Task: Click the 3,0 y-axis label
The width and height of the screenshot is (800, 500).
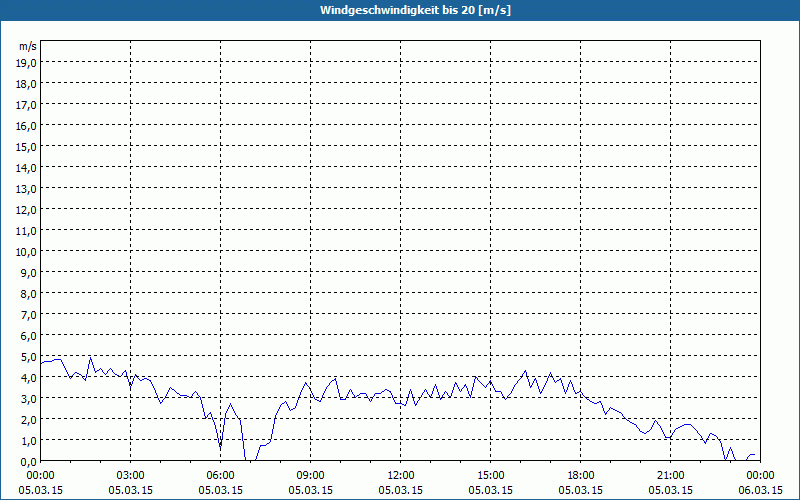Action: (x=29, y=398)
